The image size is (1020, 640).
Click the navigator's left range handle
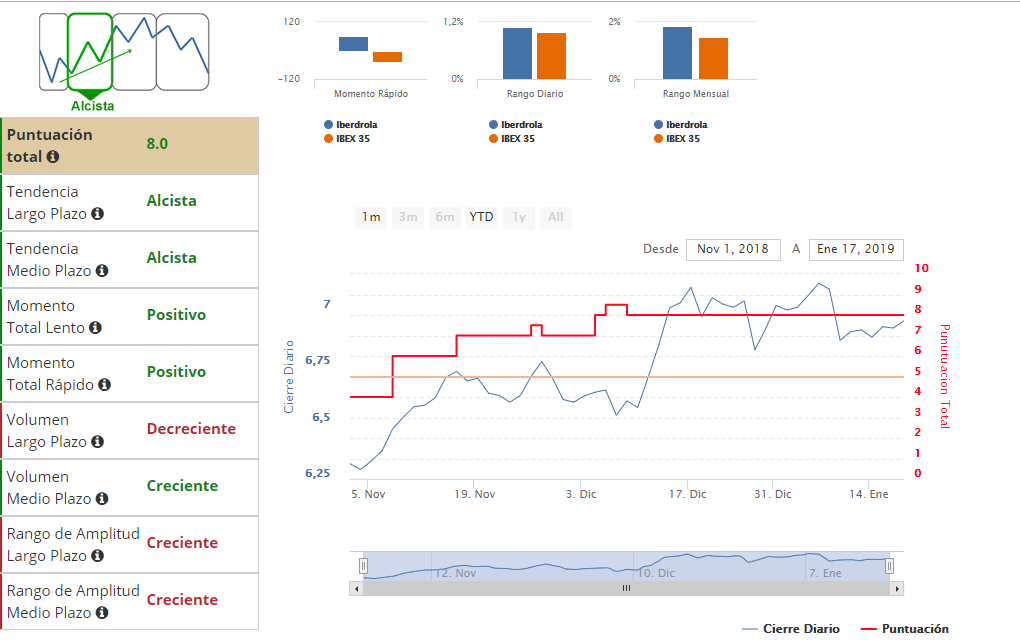pyautogui.click(x=364, y=566)
